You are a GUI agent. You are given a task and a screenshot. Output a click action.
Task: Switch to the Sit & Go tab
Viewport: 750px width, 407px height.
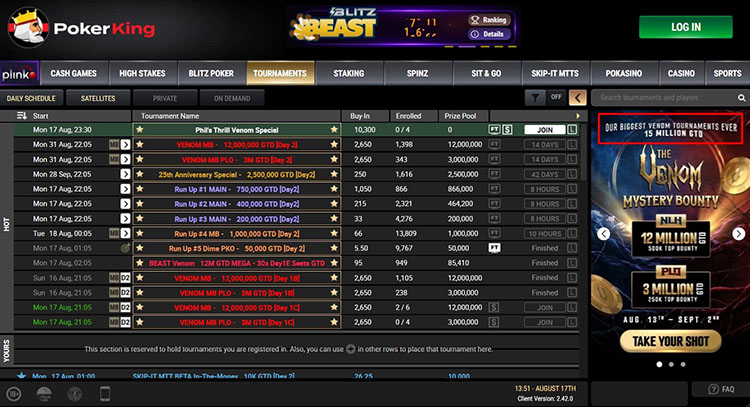point(486,73)
